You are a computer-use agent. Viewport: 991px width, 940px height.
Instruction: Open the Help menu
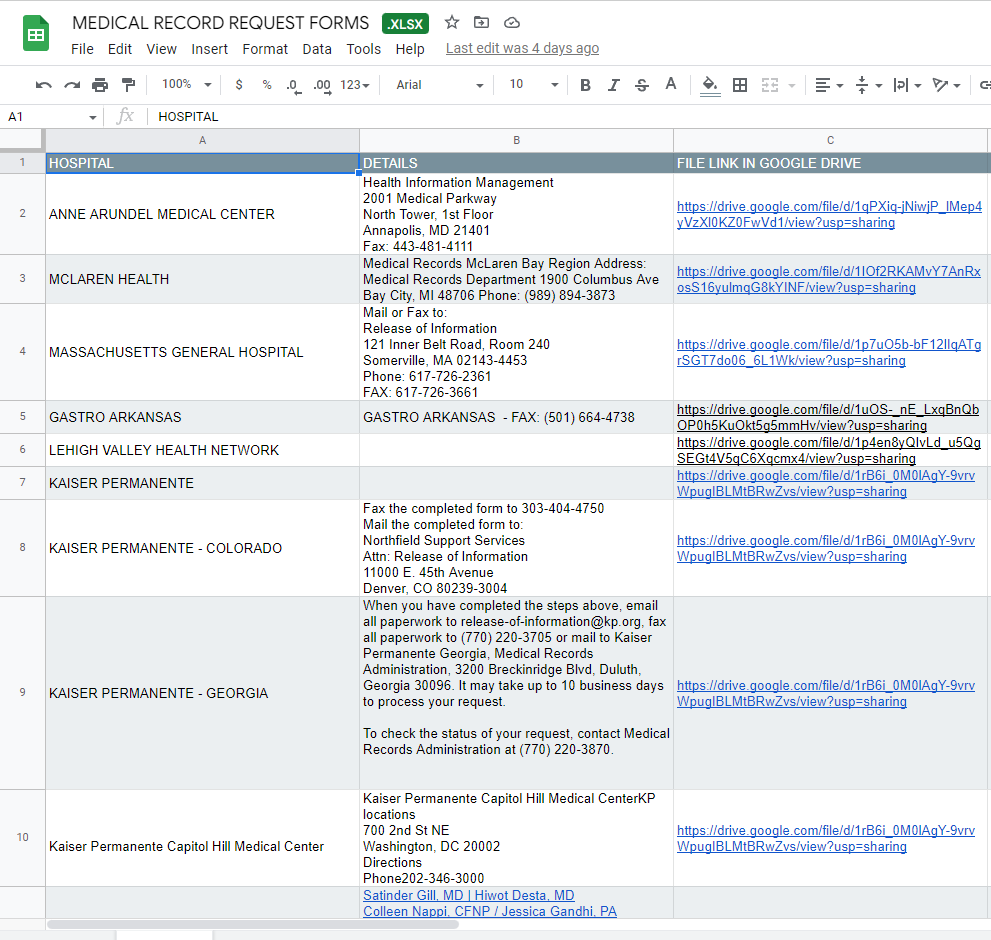coord(410,49)
